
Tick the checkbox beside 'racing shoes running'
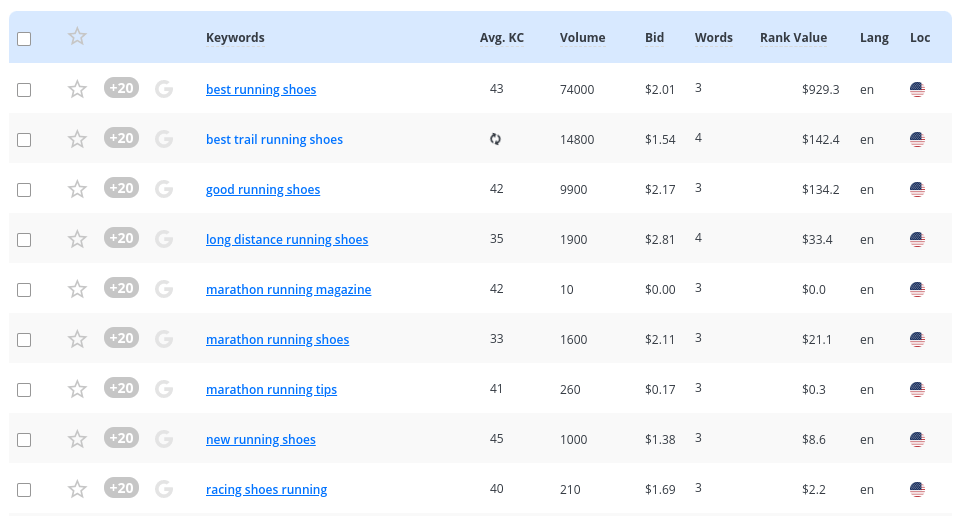[x=24, y=490]
